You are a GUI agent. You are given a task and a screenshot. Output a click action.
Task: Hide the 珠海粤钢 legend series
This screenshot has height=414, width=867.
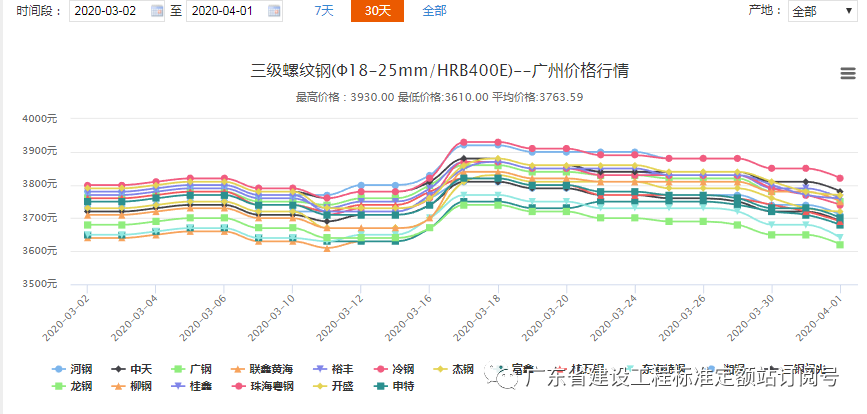pos(262,386)
